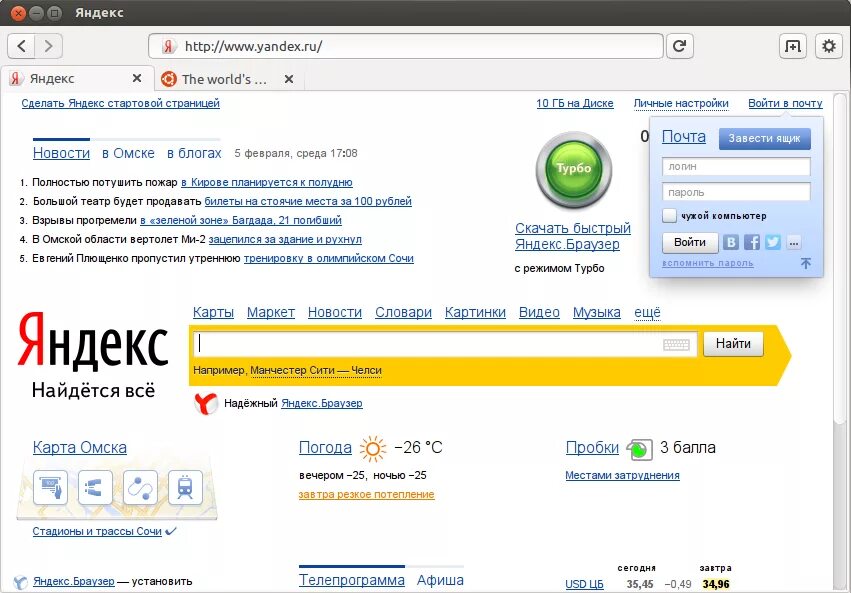Screen dimensions: 851x593
Task: Open the ticket payment icon on map
Action: 50,488
